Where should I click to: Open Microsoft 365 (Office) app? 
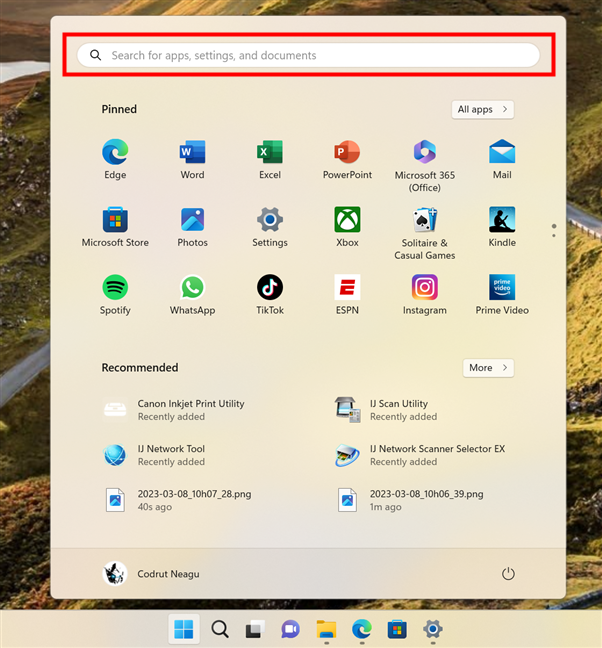pyautogui.click(x=425, y=166)
